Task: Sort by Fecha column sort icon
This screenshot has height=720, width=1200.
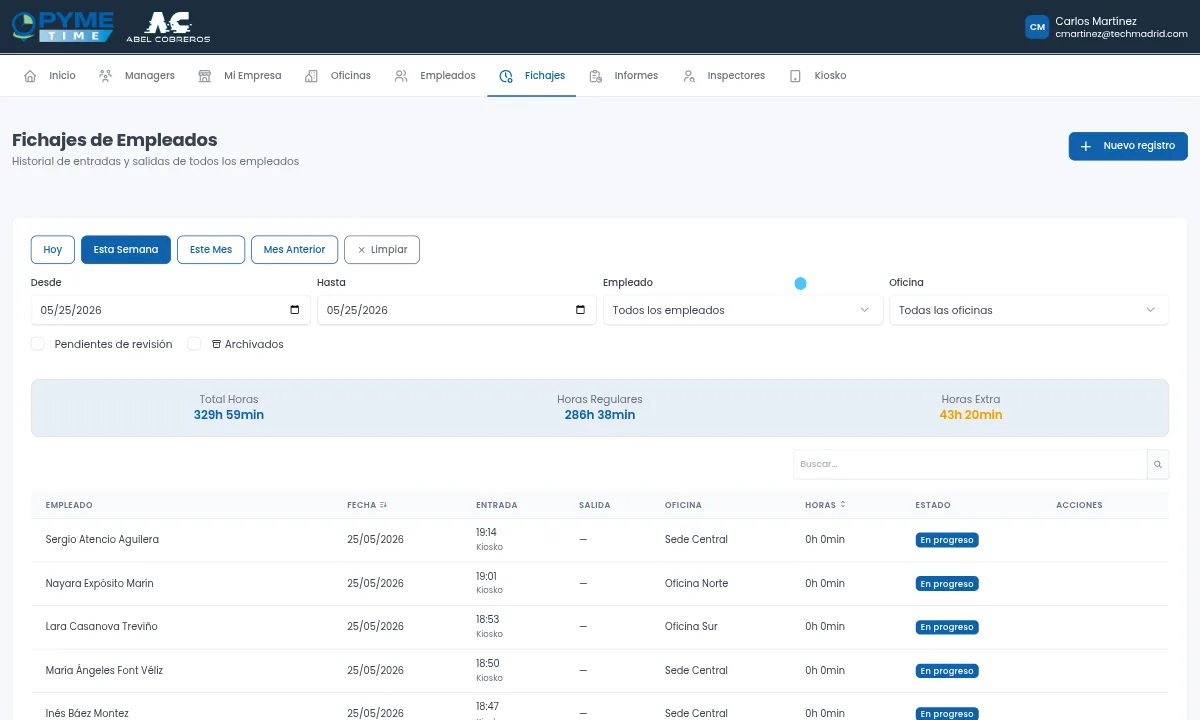Action: [x=383, y=505]
